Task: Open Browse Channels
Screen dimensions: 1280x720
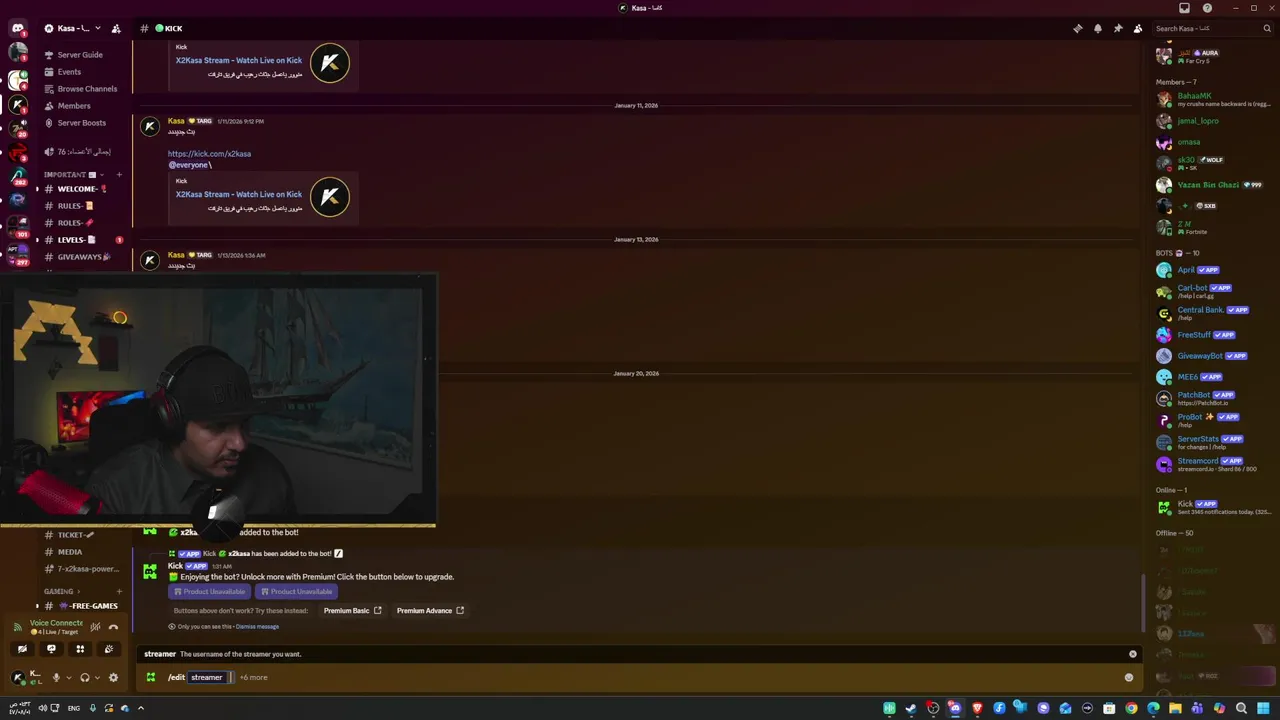Action: 87,89
